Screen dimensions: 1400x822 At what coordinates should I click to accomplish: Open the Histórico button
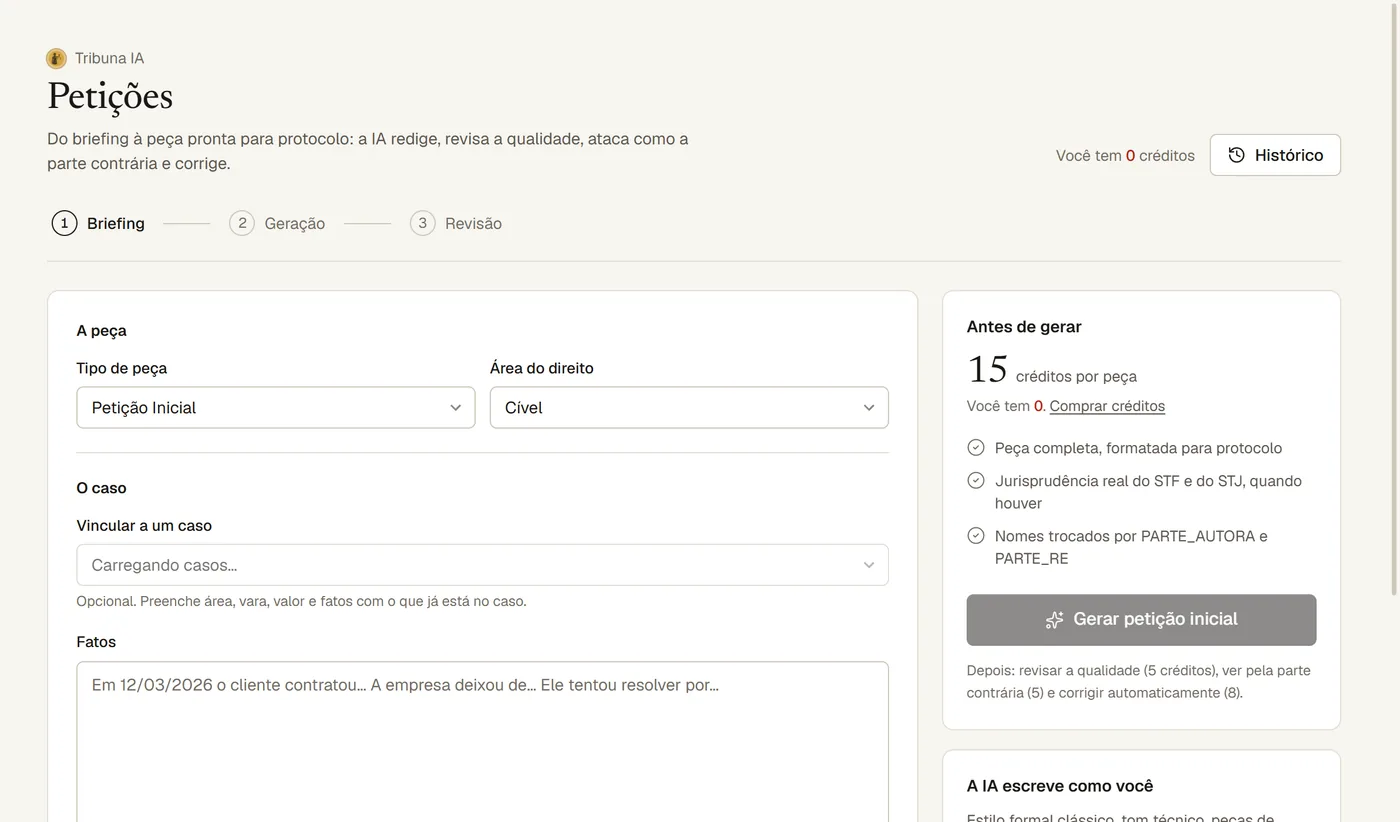point(1275,155)
